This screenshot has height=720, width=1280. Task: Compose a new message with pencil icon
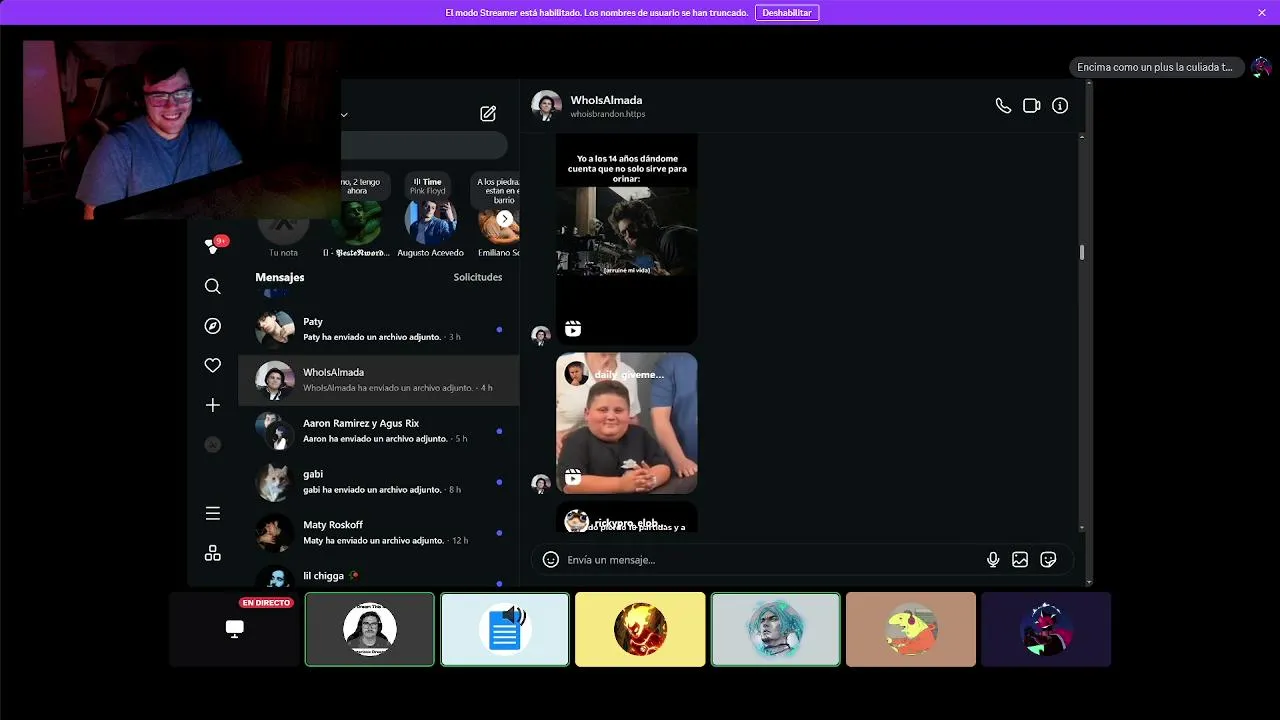(x=488, y=114)
